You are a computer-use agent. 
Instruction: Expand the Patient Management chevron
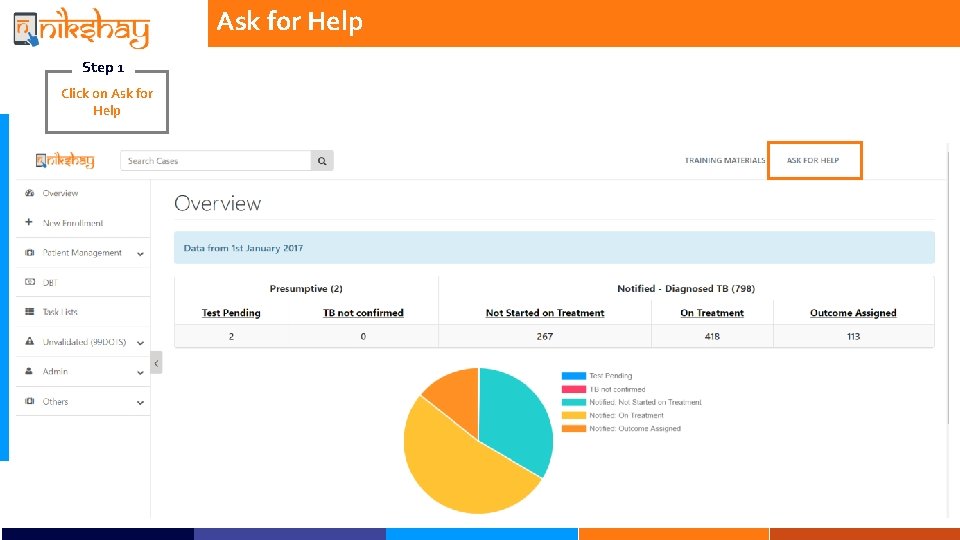(140, 253)
